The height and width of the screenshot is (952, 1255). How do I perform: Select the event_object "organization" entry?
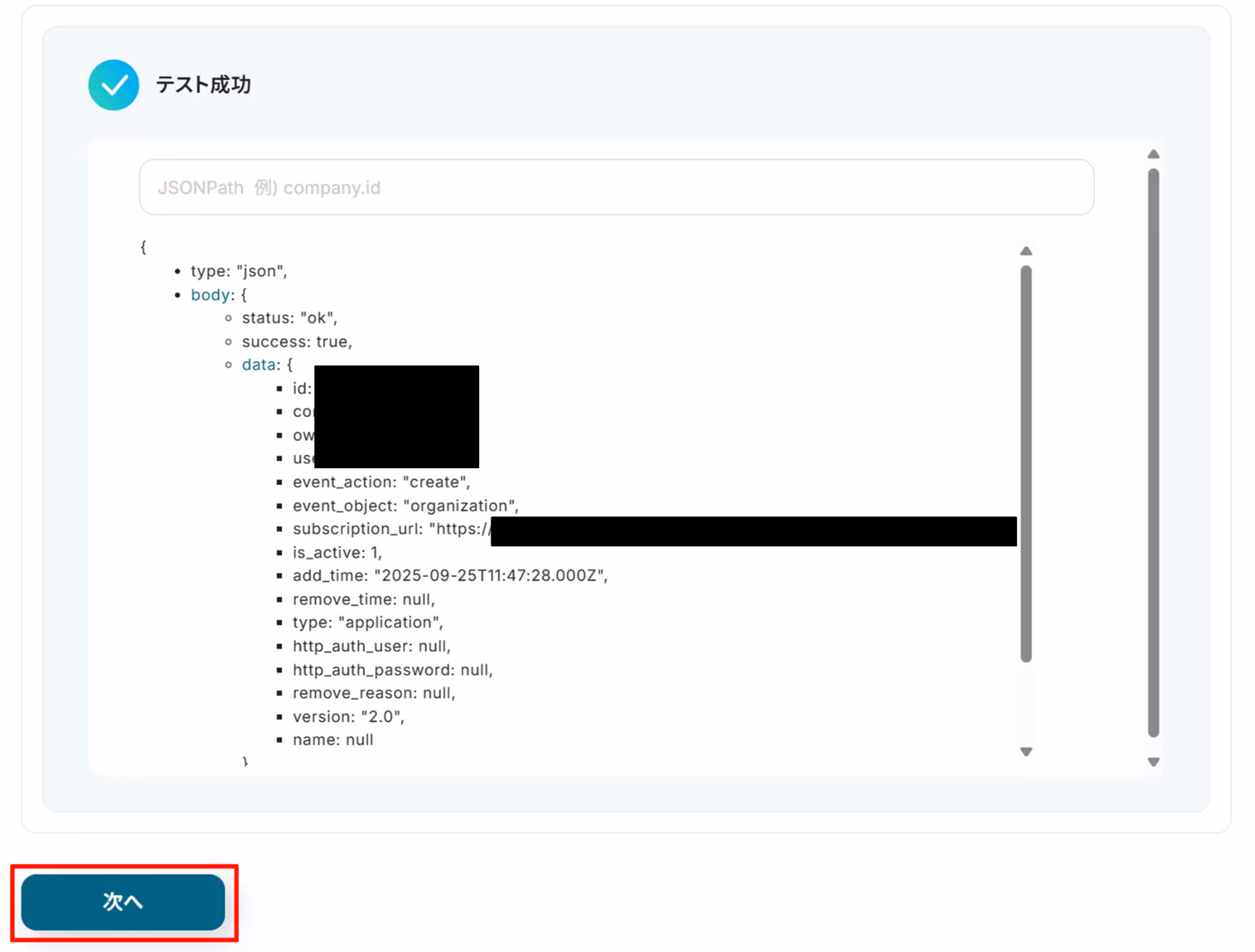pyautogui.click(x=405, y=506)
